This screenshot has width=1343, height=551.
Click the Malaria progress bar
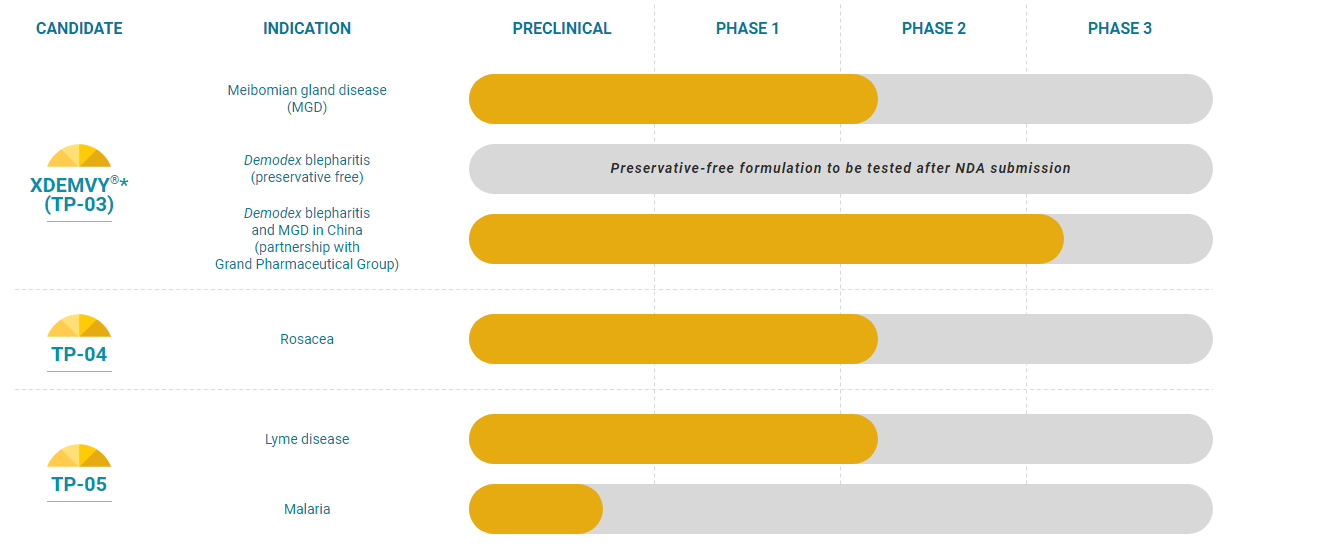click(x=841, y=509)
